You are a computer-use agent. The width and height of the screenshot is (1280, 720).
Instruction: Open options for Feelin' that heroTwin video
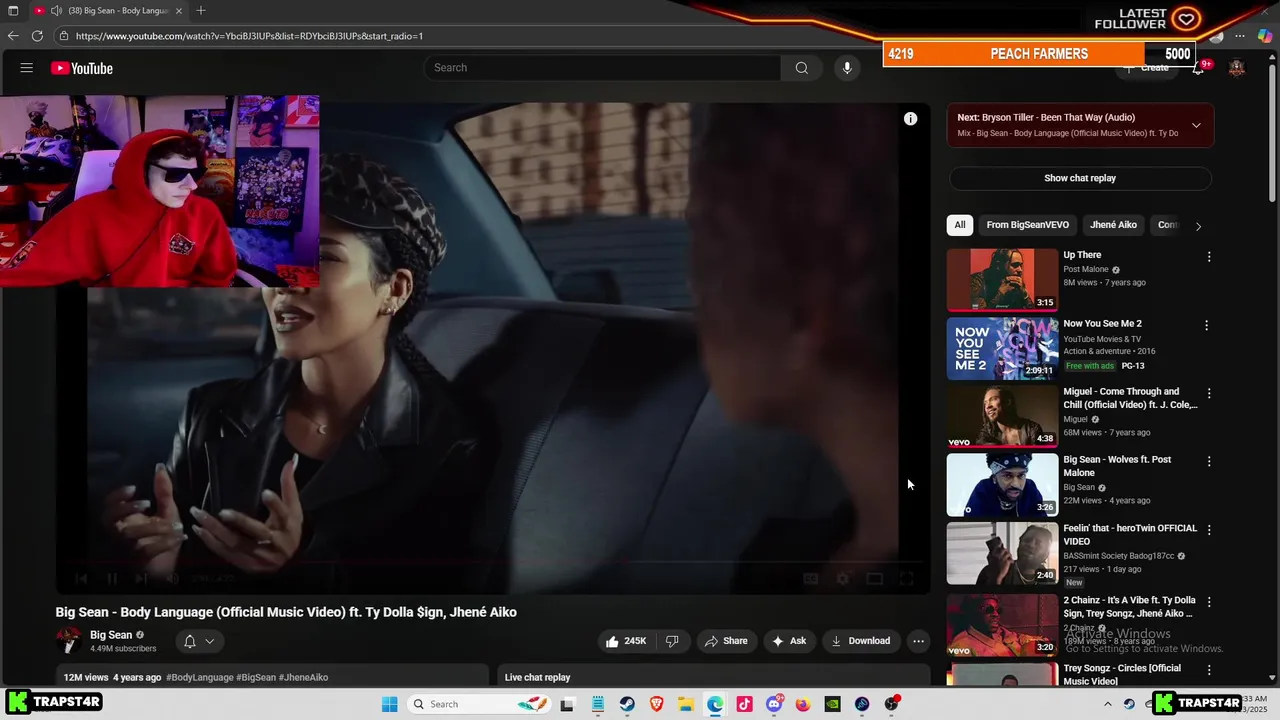click(1209, 529)
